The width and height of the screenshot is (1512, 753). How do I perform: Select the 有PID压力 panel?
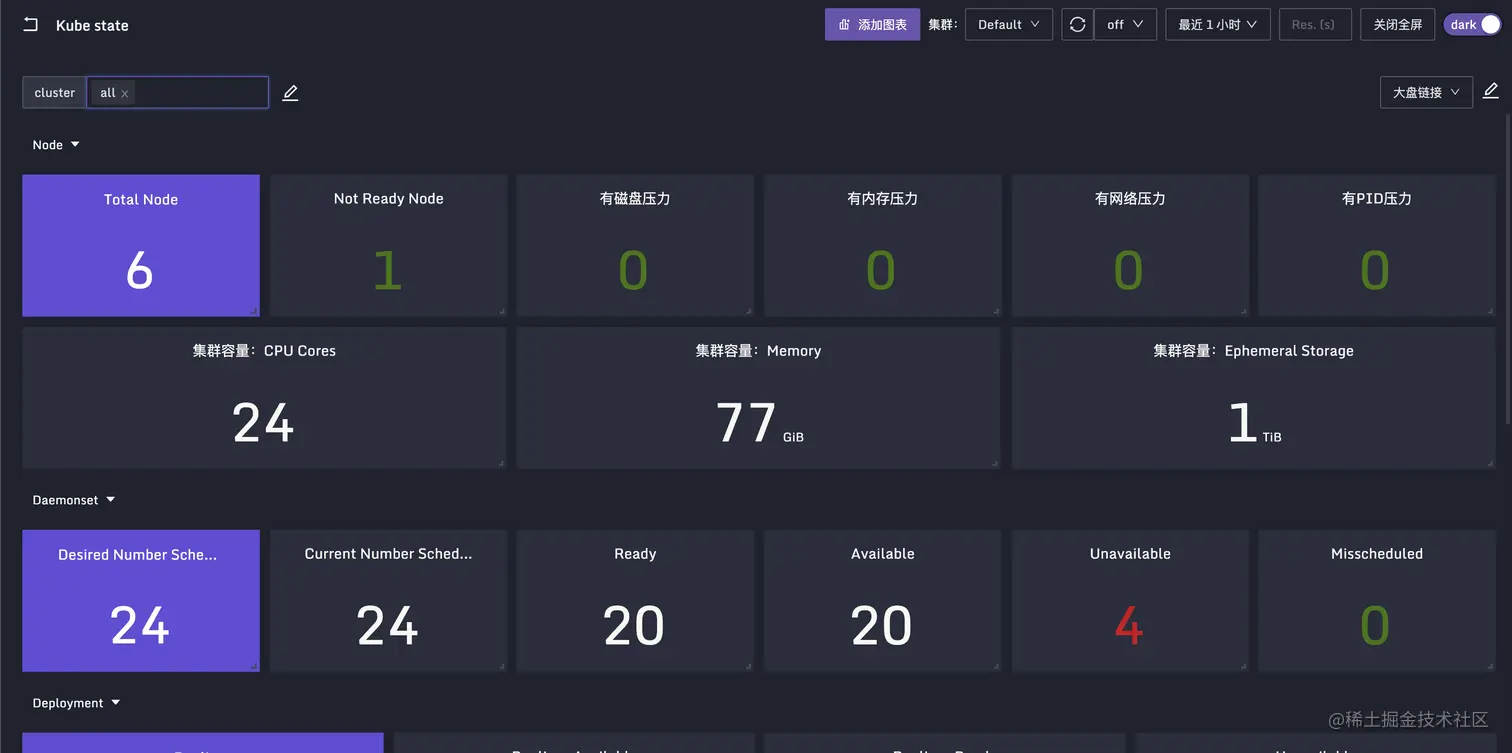(1377, 246)
